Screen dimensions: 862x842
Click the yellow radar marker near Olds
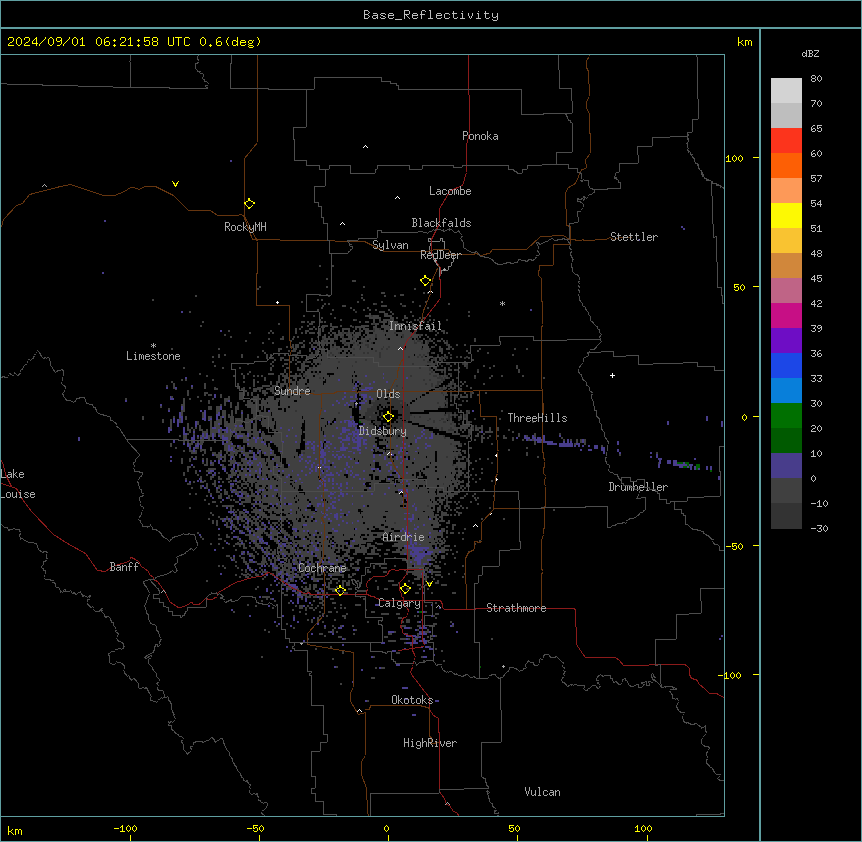[388, 416]
